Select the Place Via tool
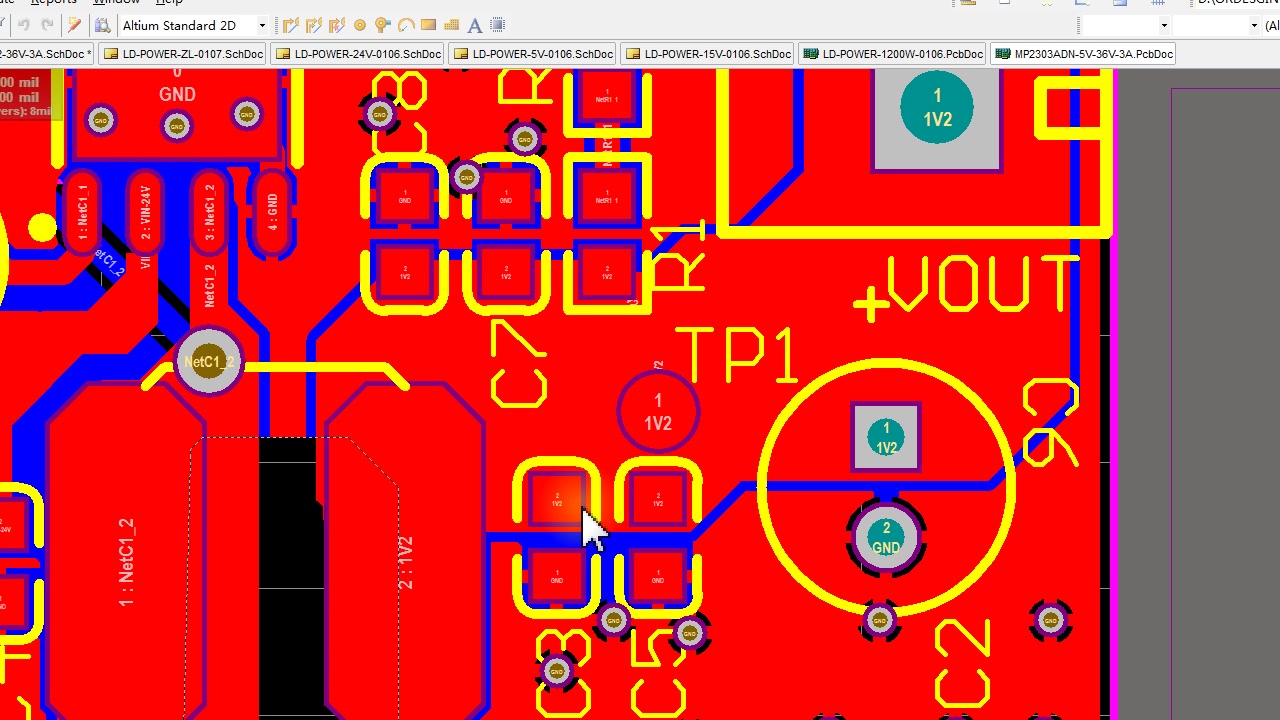This screenshot has height=720, width=1280. coord(383,25)
